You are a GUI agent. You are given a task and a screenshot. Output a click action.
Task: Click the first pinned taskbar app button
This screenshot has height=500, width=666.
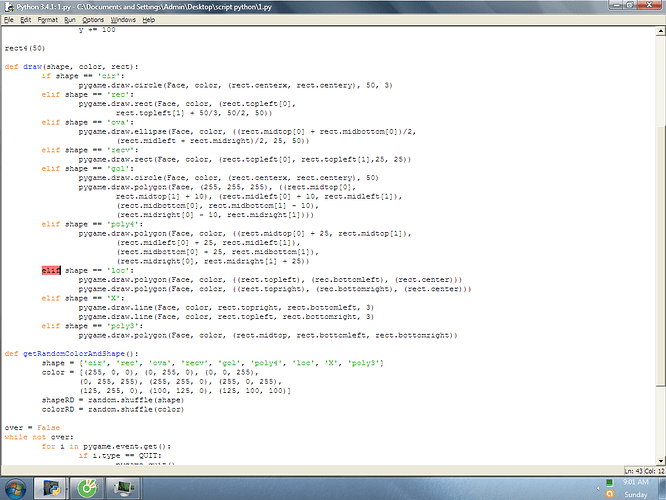click(x=53, y=487)
